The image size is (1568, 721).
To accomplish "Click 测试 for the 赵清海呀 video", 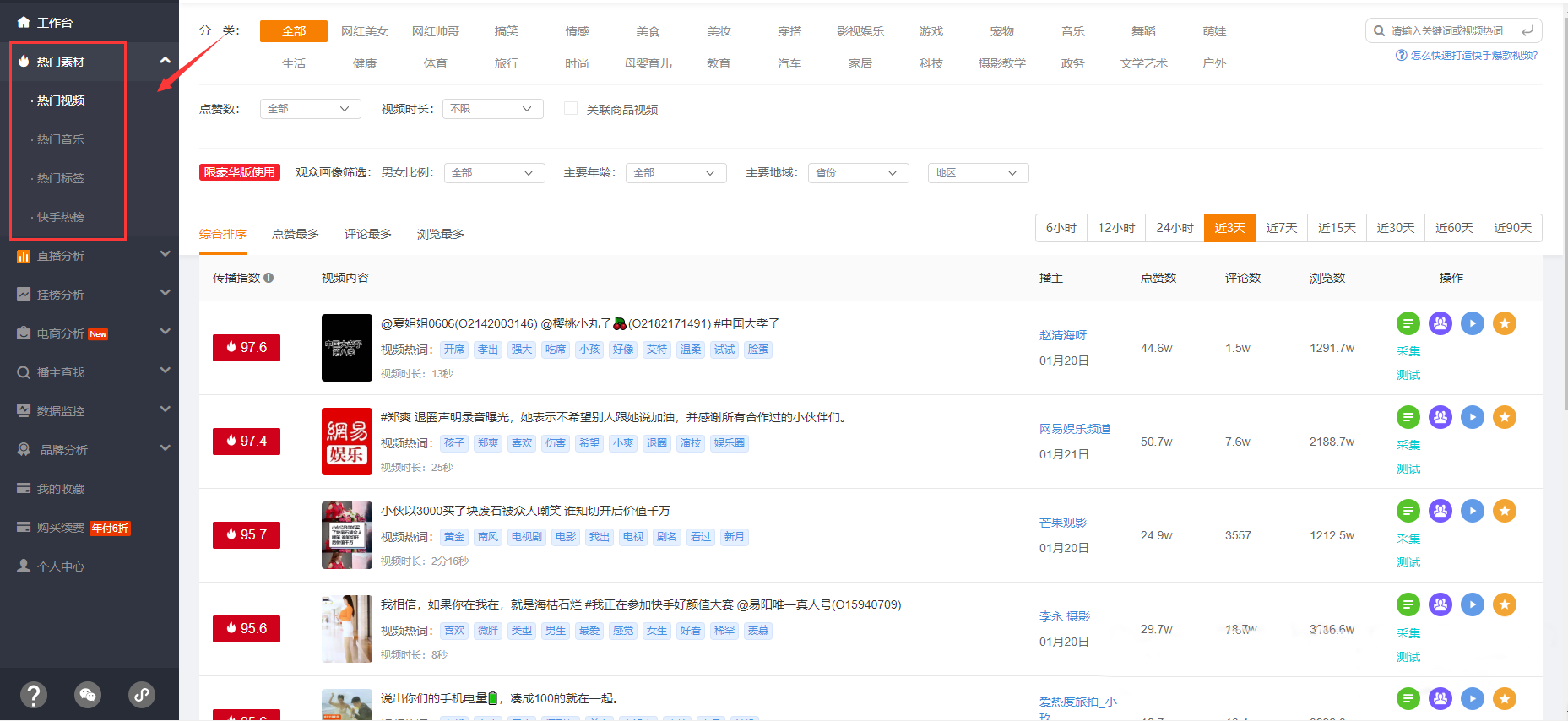I will (1408, 375).
